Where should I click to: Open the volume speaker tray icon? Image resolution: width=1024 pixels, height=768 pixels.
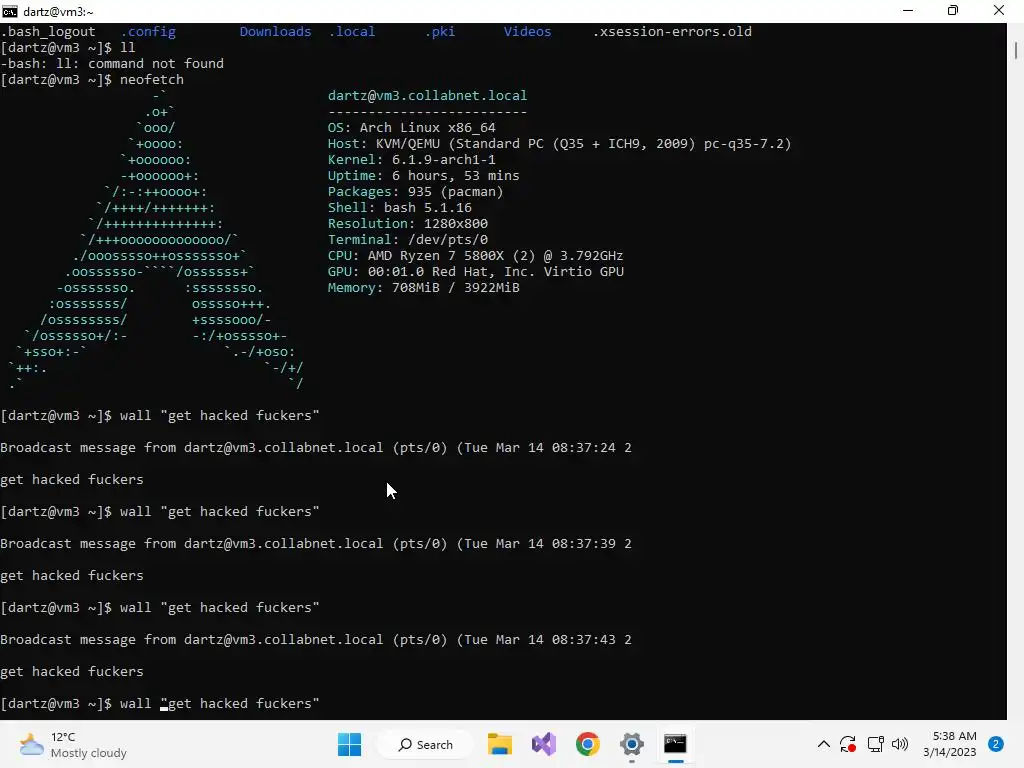(900, 744)
